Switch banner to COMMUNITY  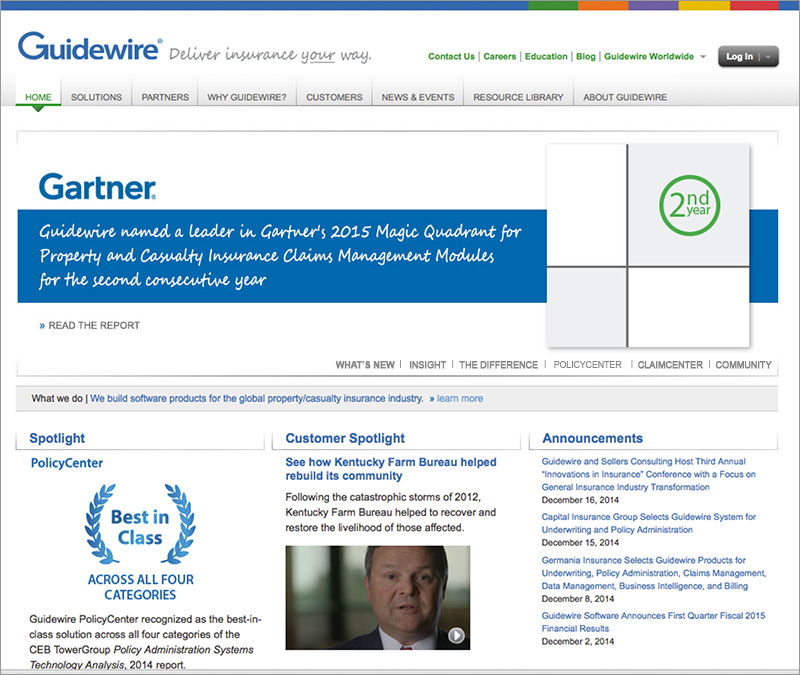tap(743, 365)
